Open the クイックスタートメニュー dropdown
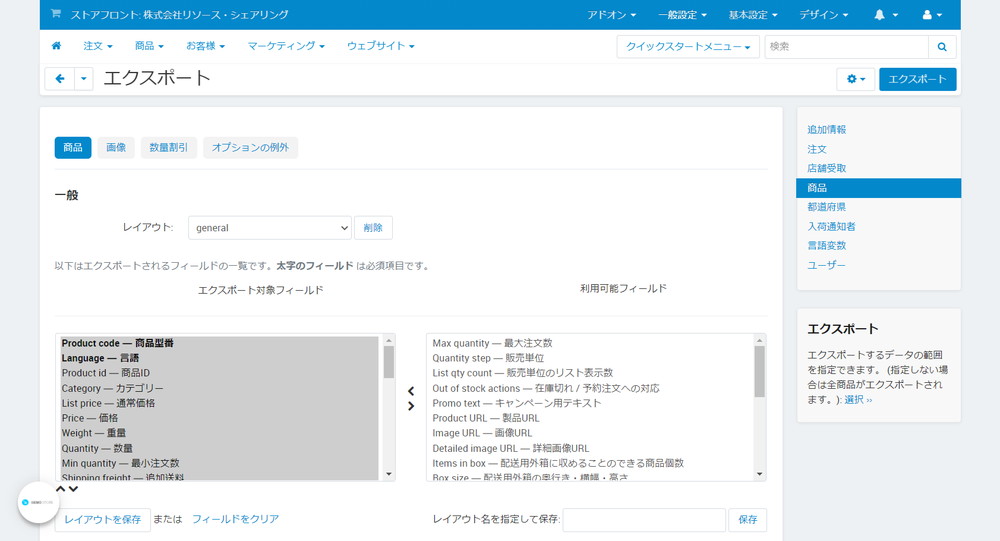Screen dimensions: 1000x541 (x=688, y=47)
